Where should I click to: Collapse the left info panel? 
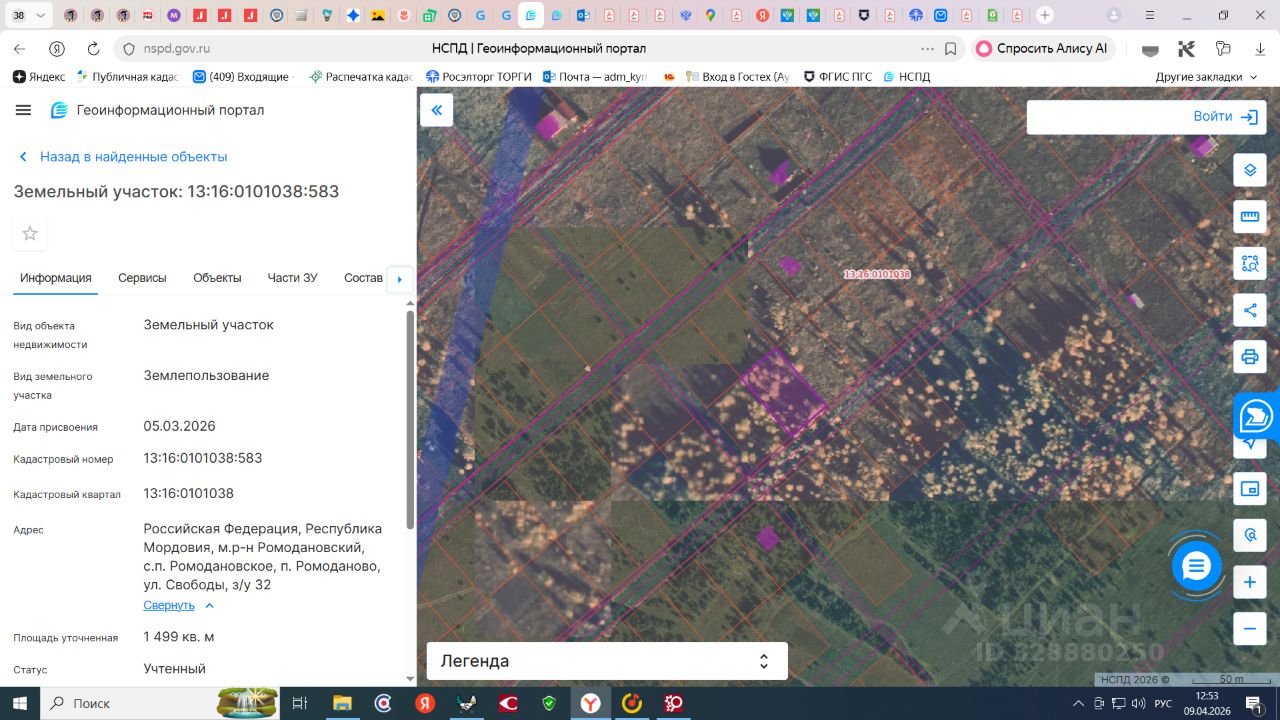[436, 110]
